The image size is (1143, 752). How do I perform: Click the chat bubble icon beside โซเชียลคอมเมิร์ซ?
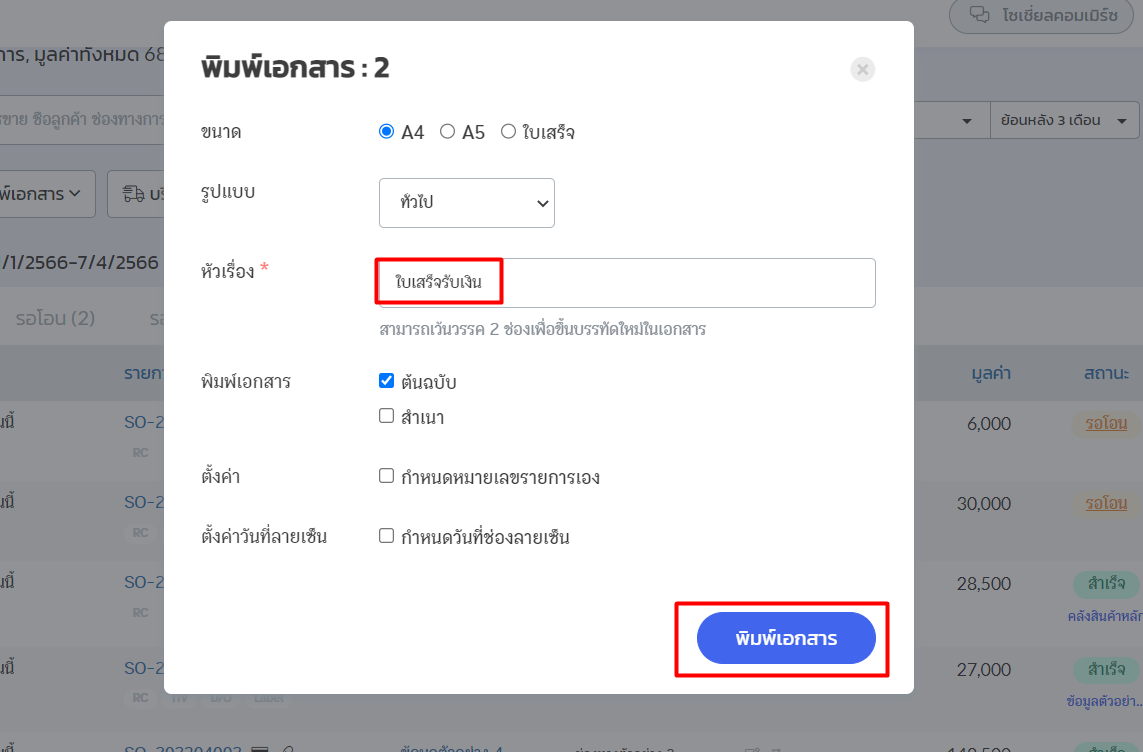pos(980,15)
